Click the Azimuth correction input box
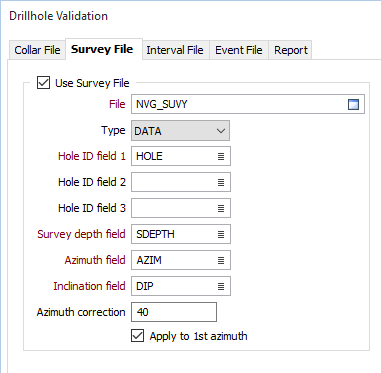 pos(174,312)
